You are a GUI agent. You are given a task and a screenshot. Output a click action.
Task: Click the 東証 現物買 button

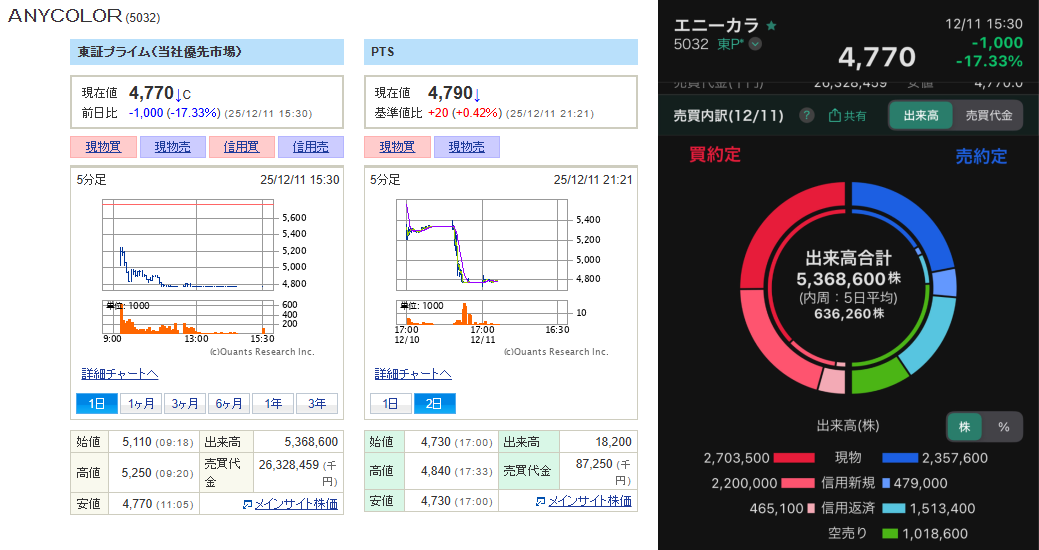(103, 147)
